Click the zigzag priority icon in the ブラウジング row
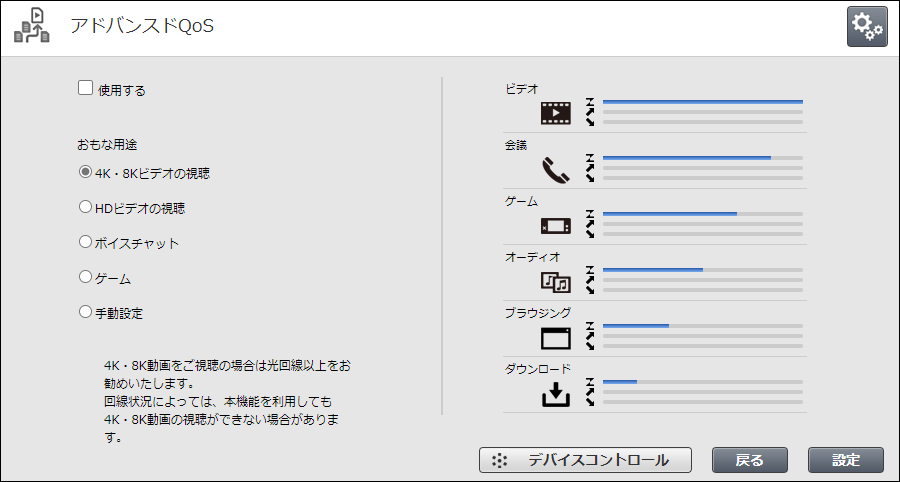The height and width of the screenshot is (482, 900). tap(590, 325)
